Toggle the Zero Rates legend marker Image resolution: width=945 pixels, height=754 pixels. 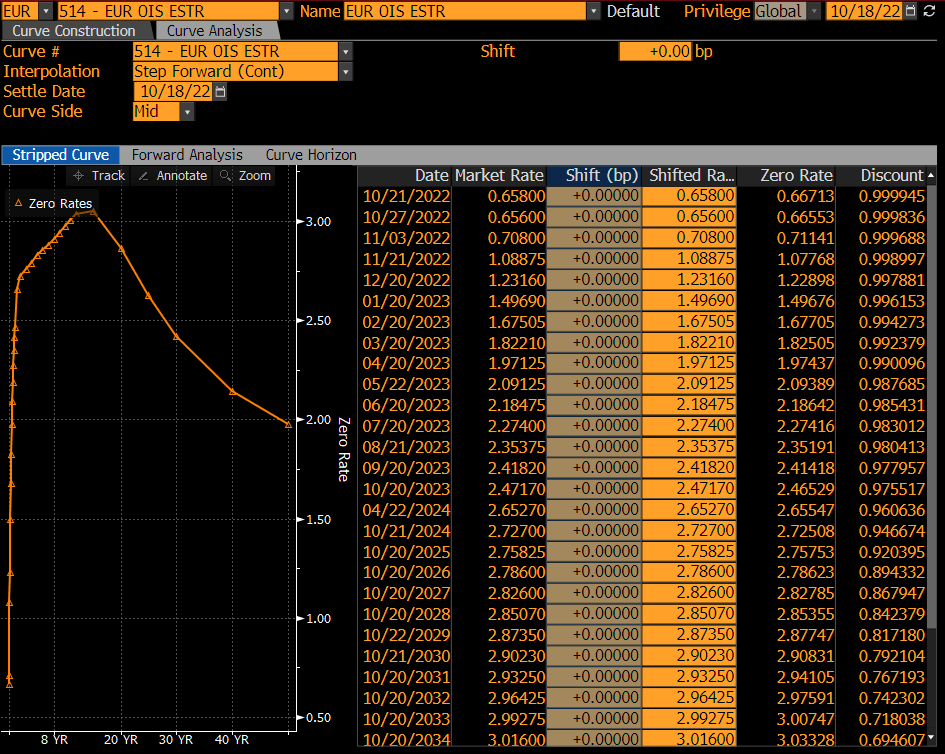pyautogui.click(x=50, y=203)
